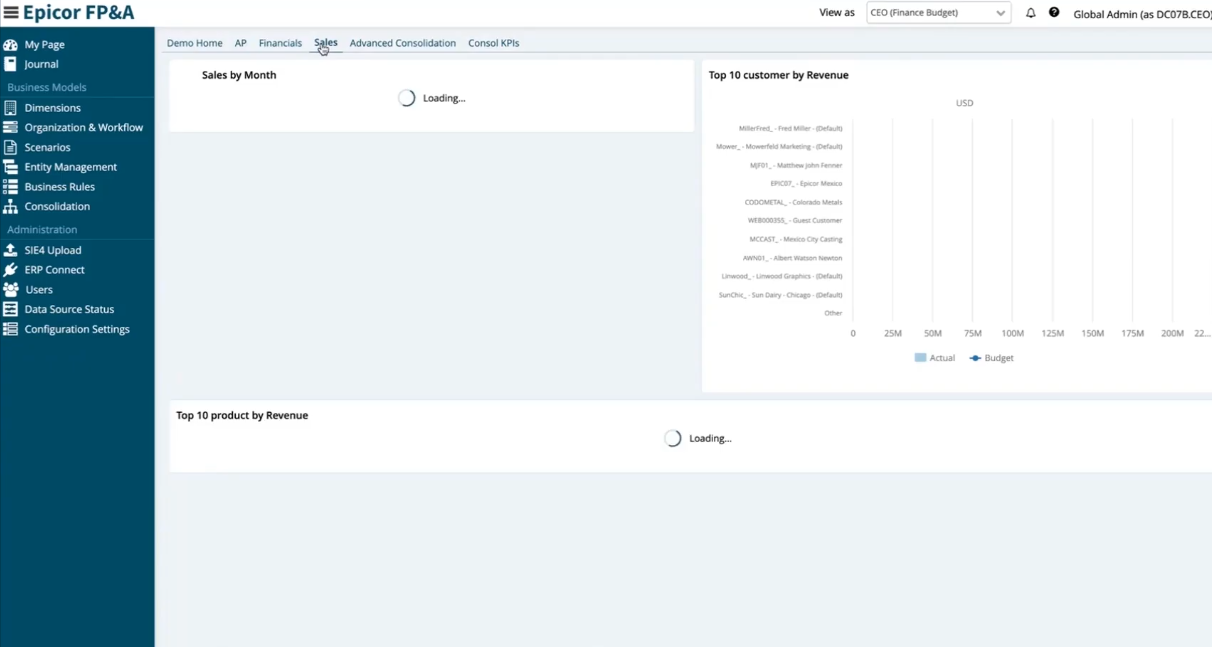Click 'MillerFred_ - Fred Miller' chart label
The width and height of the screenshot is (1212, 647).
[790, 129]
